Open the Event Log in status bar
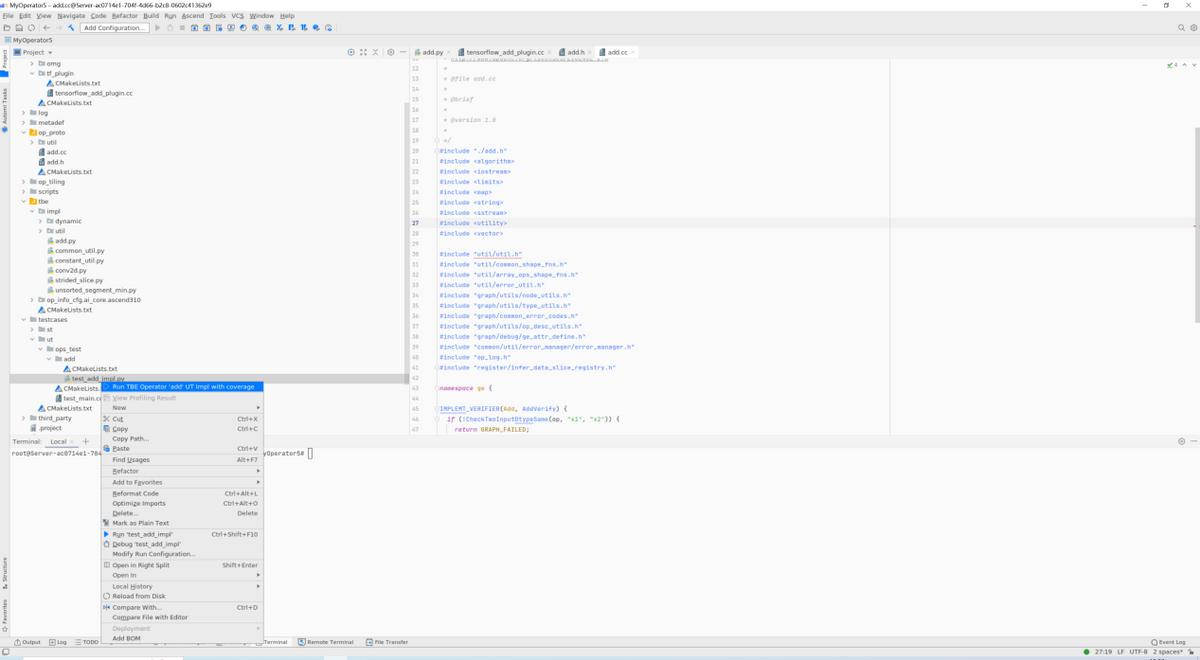The height and width of the screenshot is (660, 1200). pyautogui.click(x=1169, y=642)
